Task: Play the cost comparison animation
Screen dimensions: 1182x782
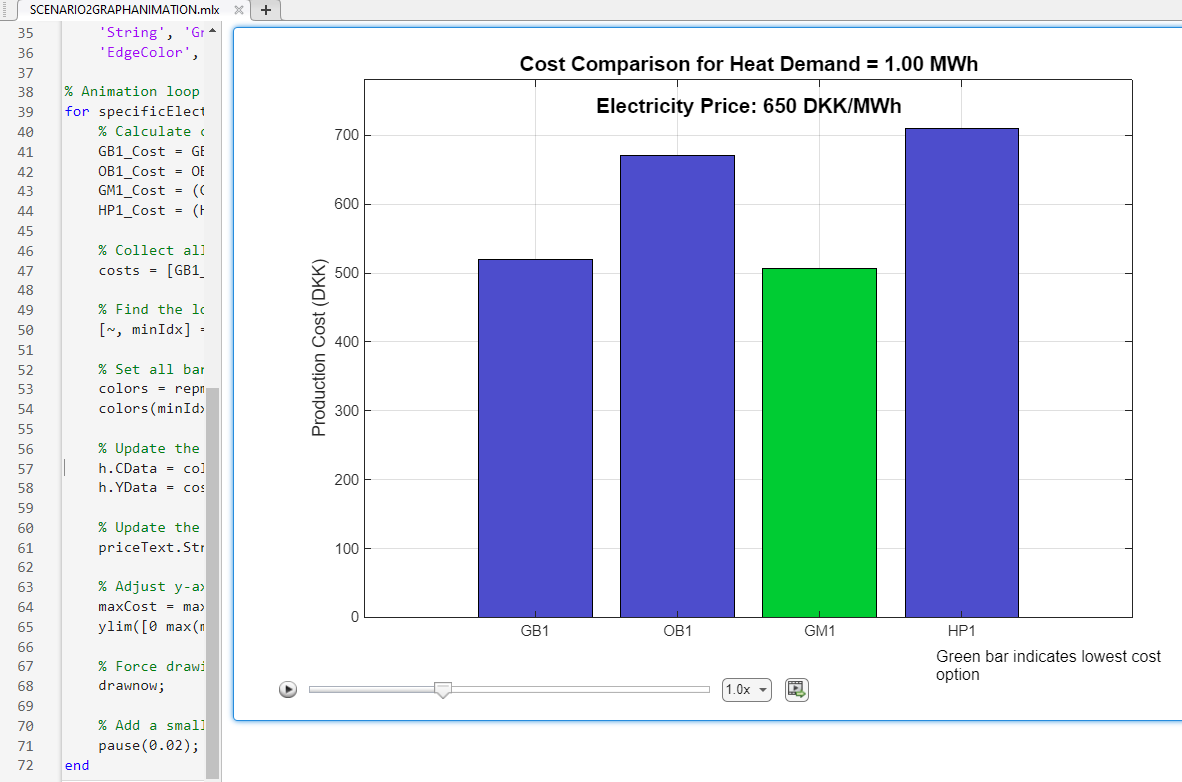Action: [x=288, y=689]
